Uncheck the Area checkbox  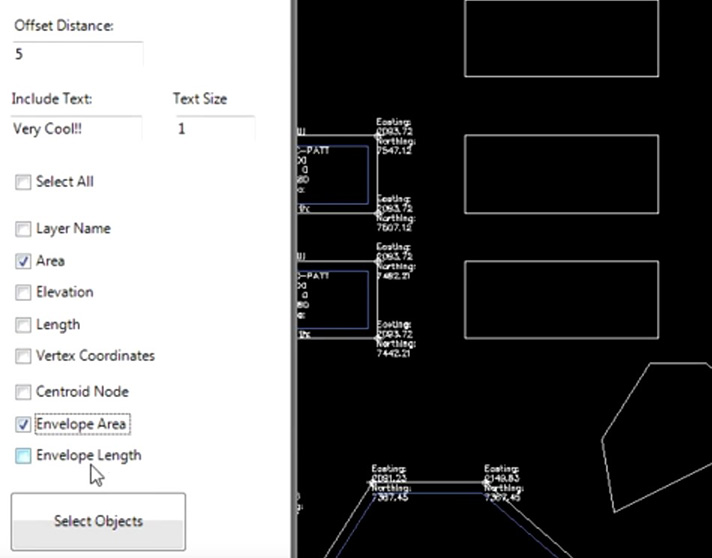click(x=23, y=261)
